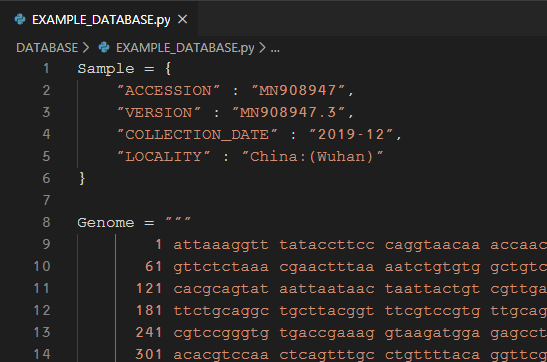This screenshot has height=362, width=547.
Task: Click line number 6 in the gutter
Action: (x=46, y=178)
